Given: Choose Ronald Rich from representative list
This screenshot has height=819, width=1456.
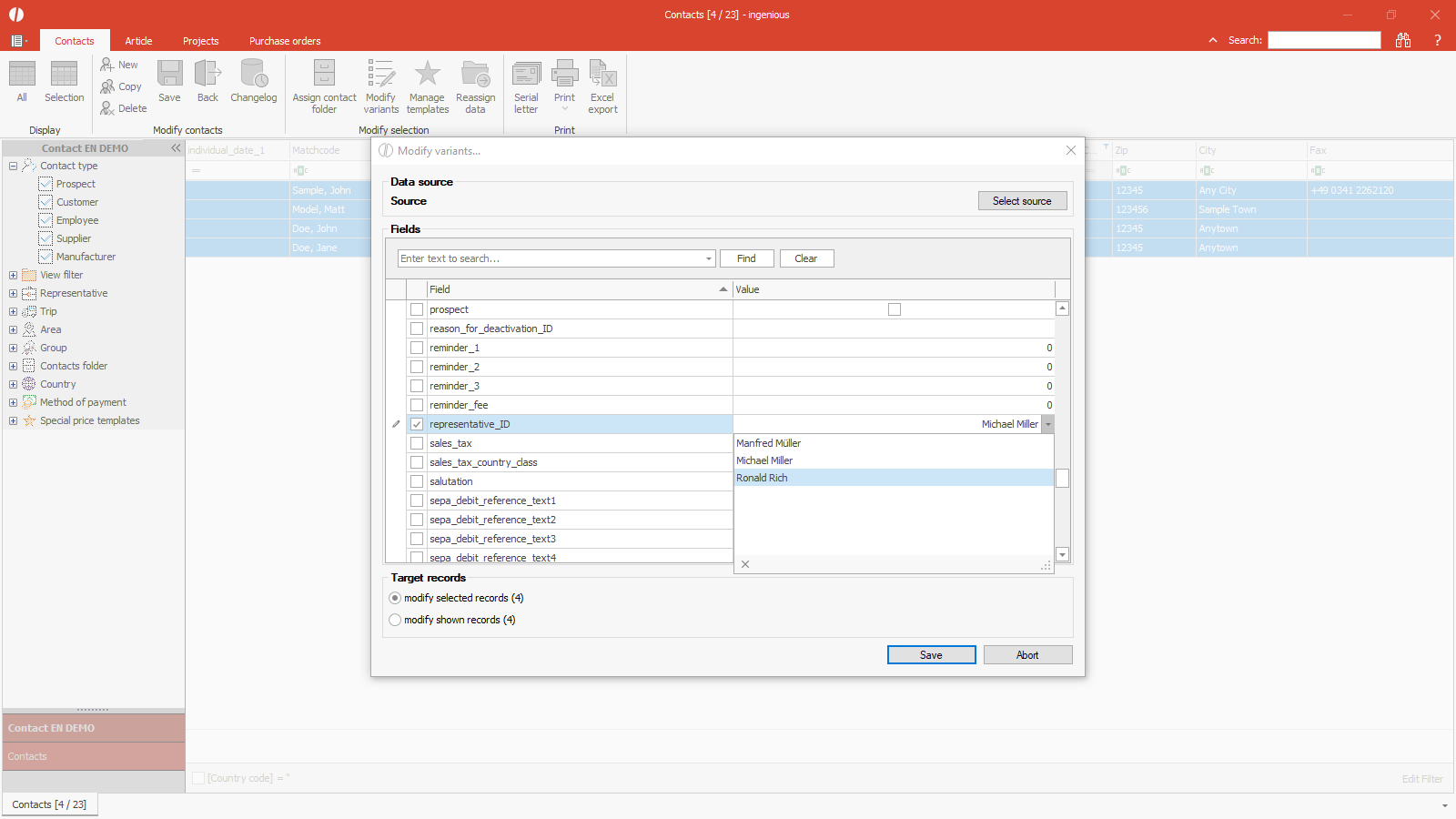Looking at the screenshot, I should coord(763,478).
